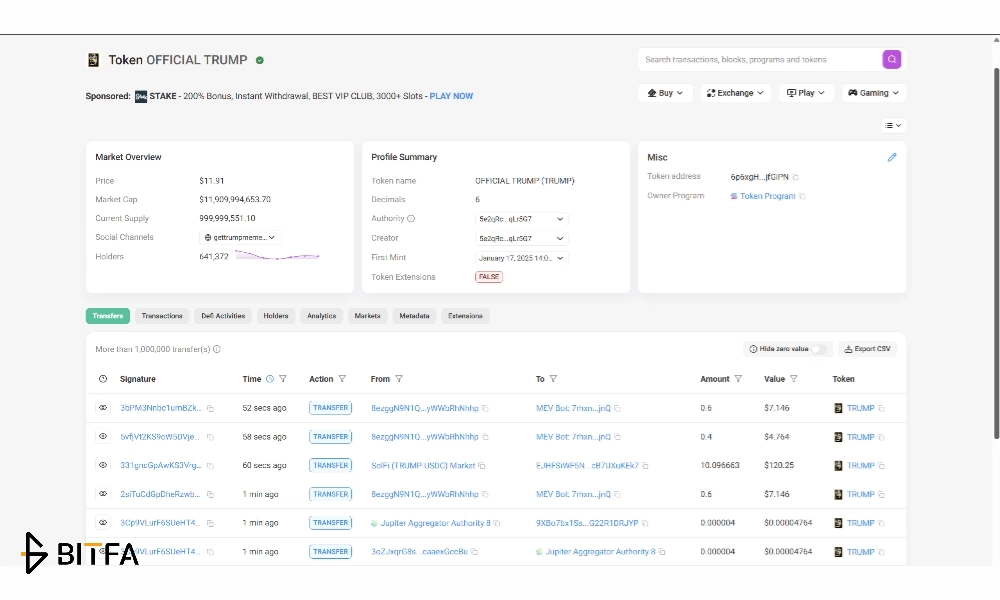The height and width of the screenshot is (600, 1000).
Task: Click the search transactions input field
Action: pyautogui.click(x=760, y=59)
